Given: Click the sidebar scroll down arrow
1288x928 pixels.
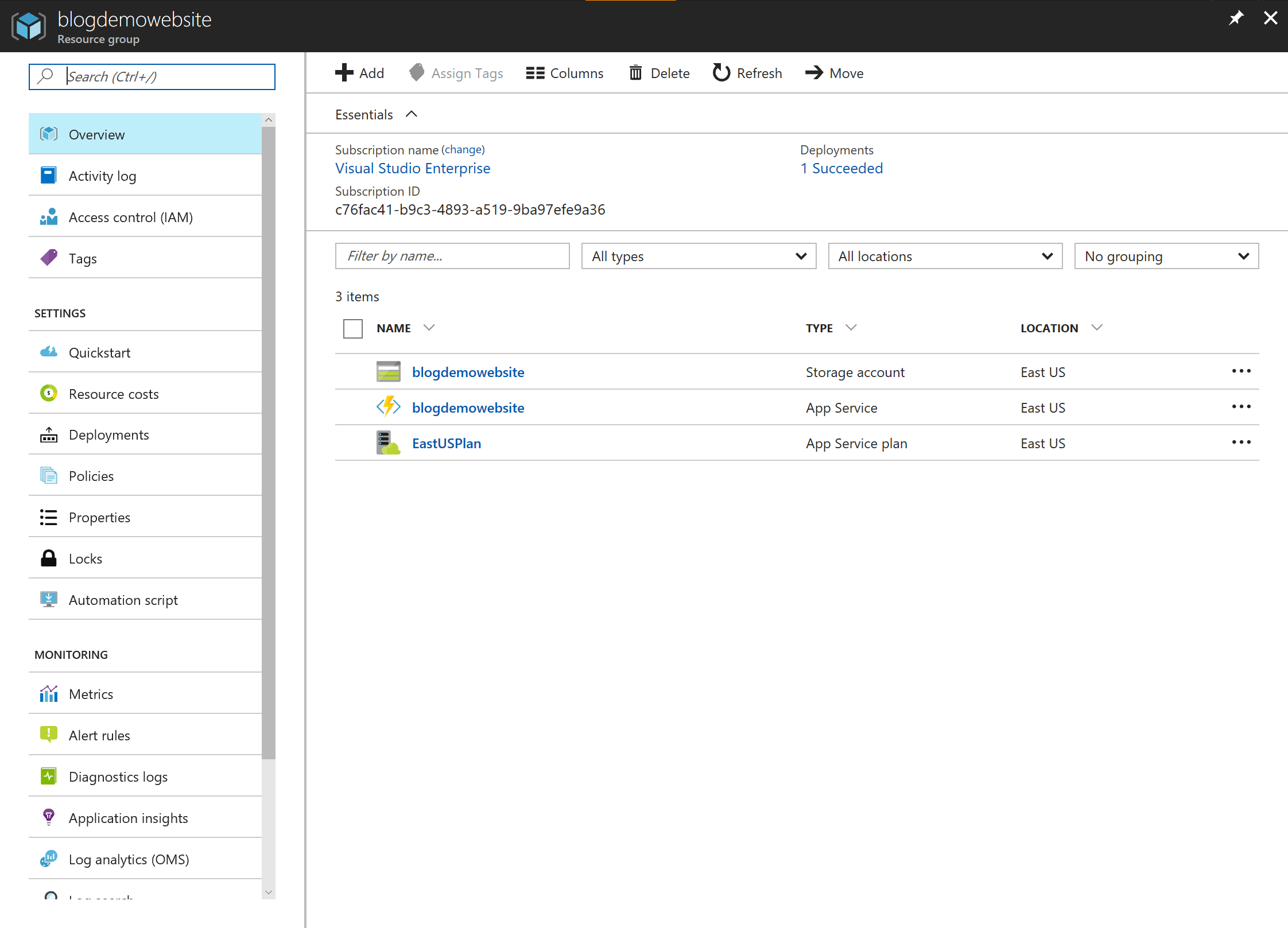Looking at the screenshot, I should [x=269, y=892].
